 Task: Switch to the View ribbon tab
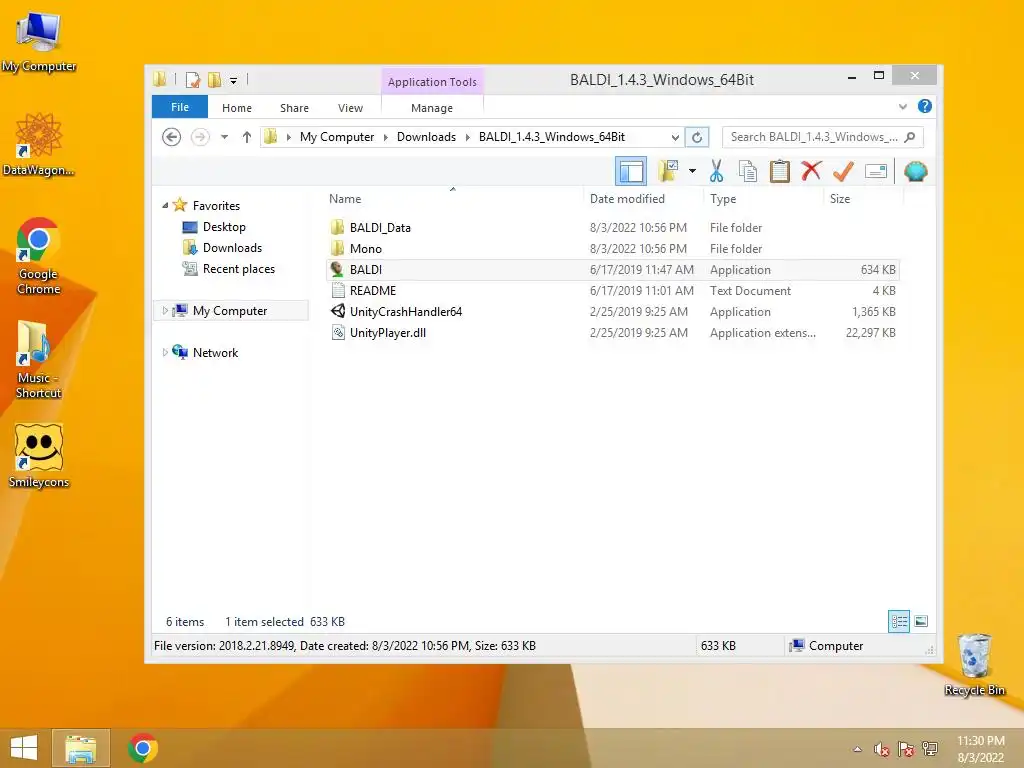tap(350, 108)
